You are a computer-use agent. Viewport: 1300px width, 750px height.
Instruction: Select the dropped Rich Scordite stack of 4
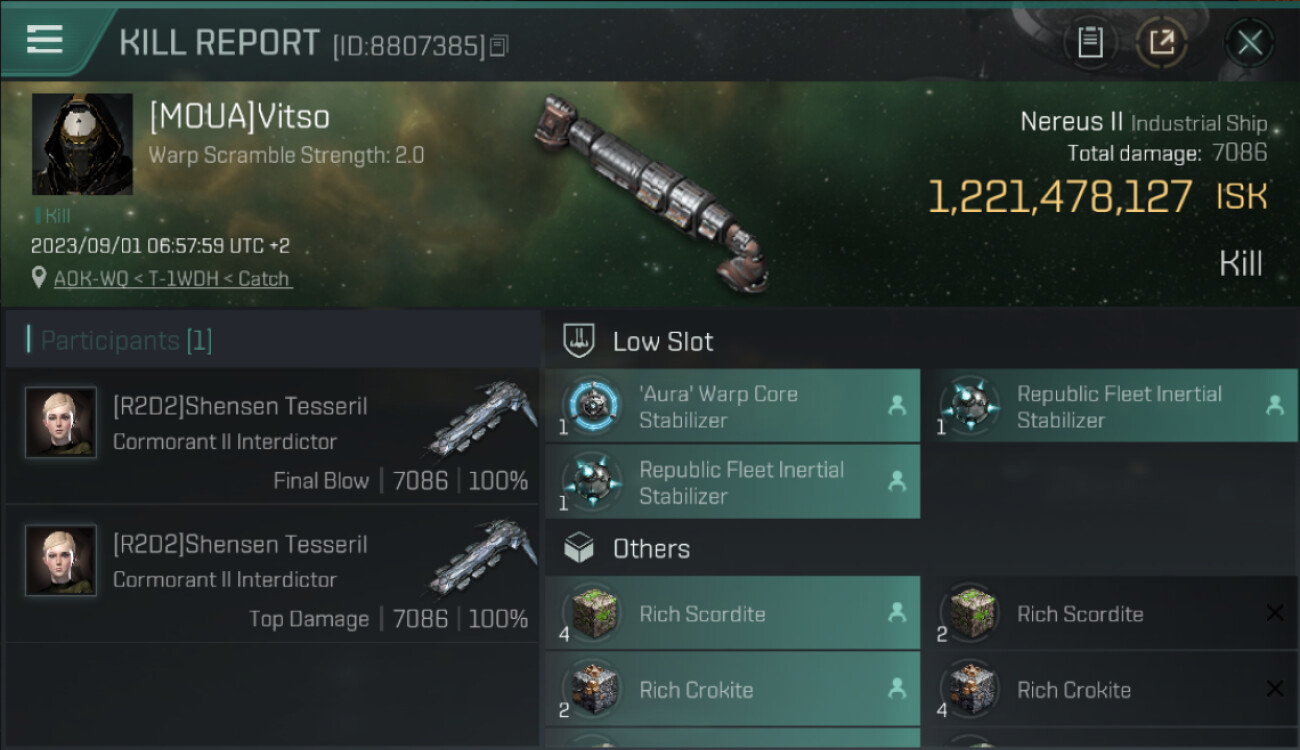[x=732, y=614]
